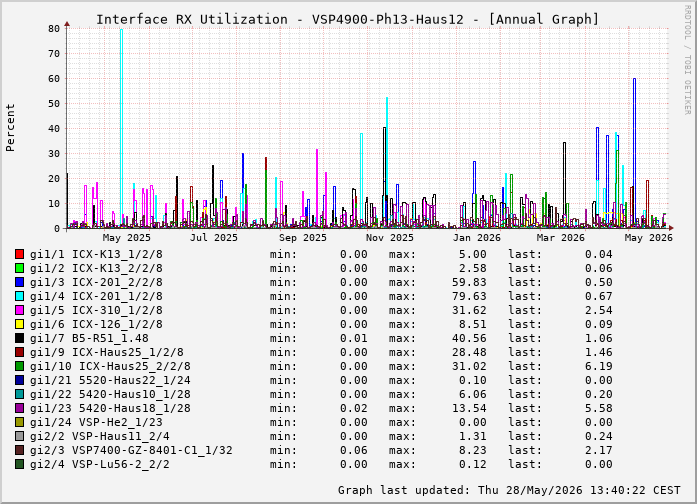
Task: Click the label gi2/3 VSP7400-GZ-8401-C1_1/32
Action: click(x=131, y=450)
